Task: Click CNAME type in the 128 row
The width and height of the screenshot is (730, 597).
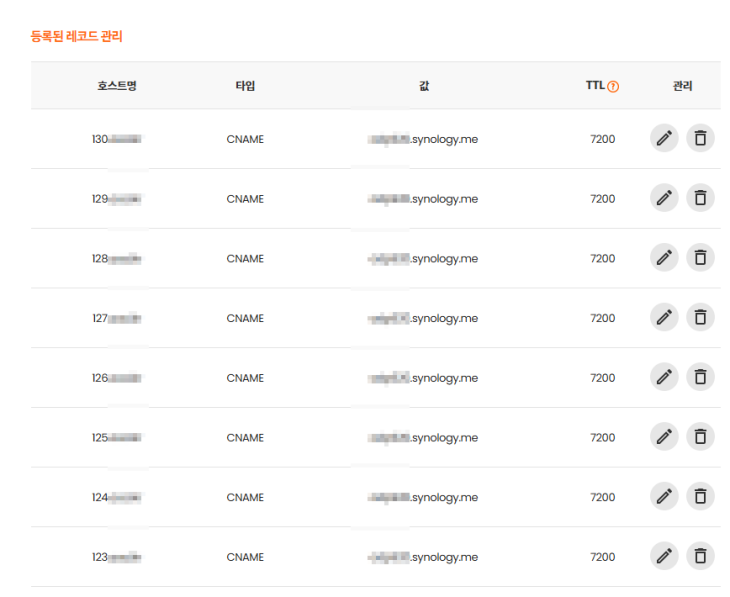Action: coord(245,258)
